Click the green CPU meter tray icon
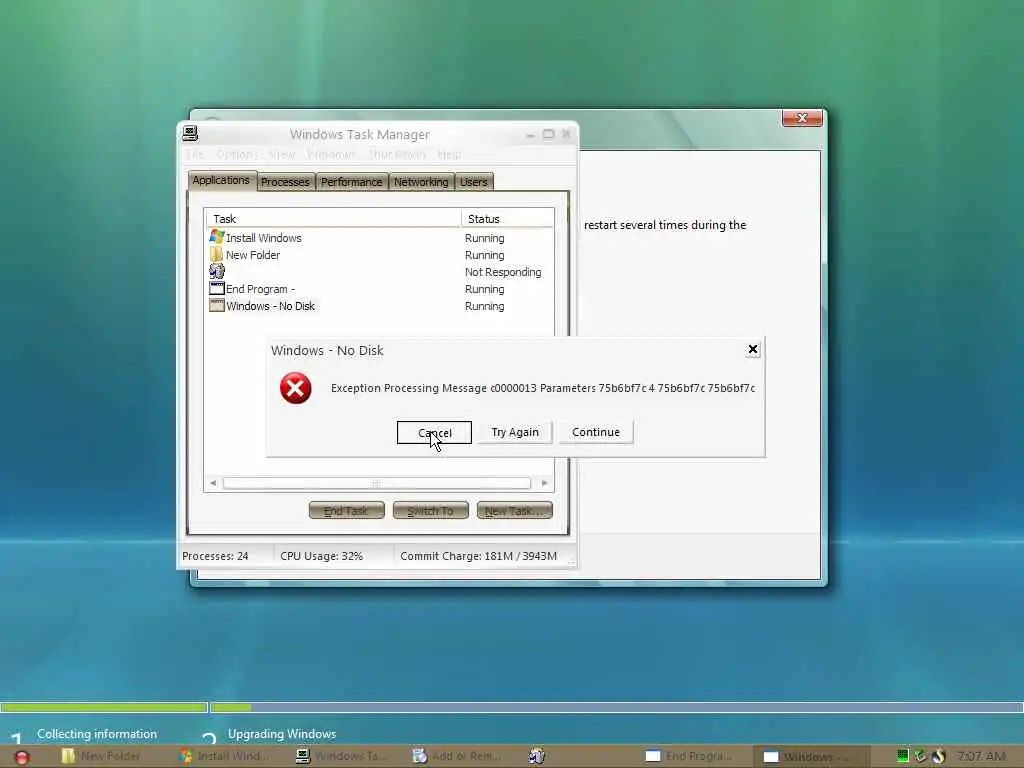1024x768 pixels. pyautogui.click(x=903, y=756)
